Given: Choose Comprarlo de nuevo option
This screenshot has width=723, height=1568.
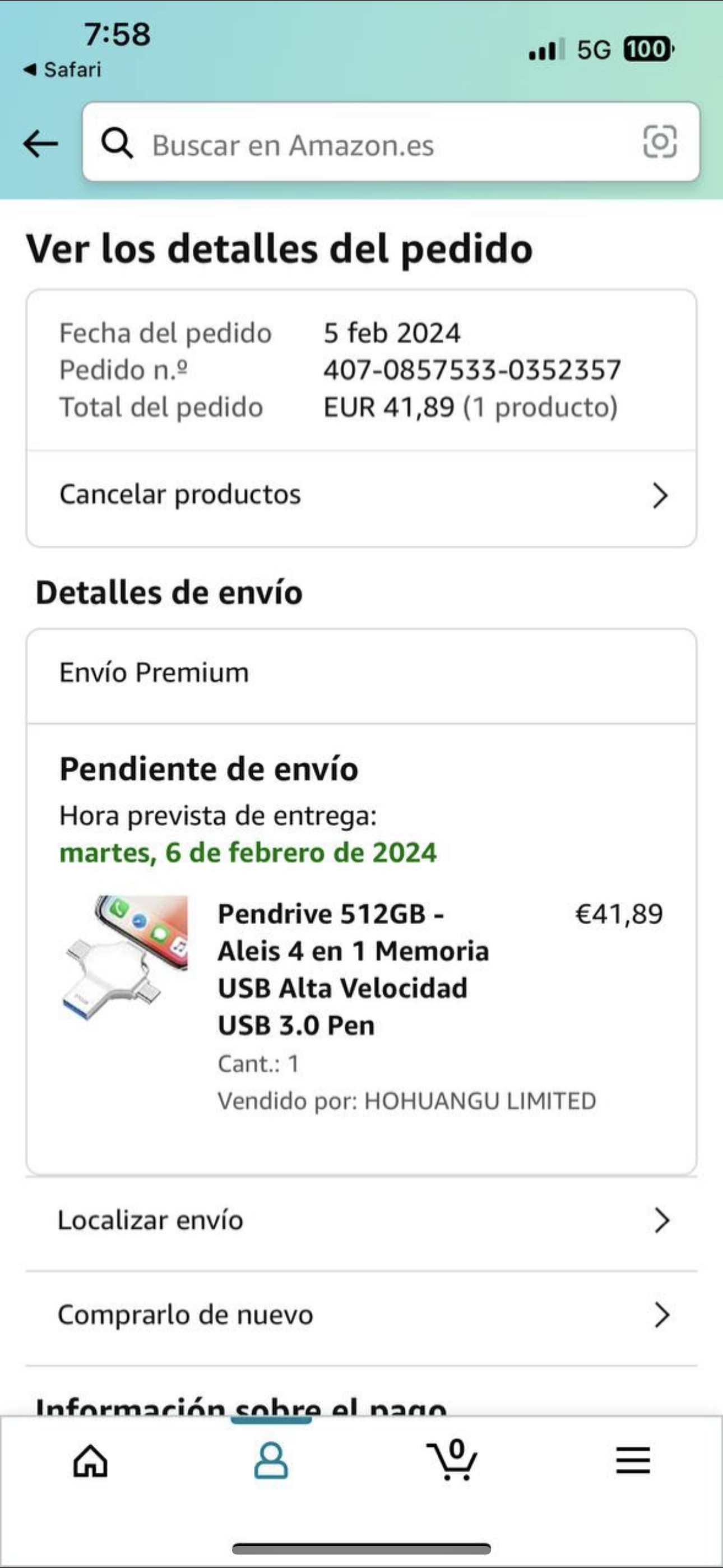Looking at the screenshot, I should click(361, 1316).
